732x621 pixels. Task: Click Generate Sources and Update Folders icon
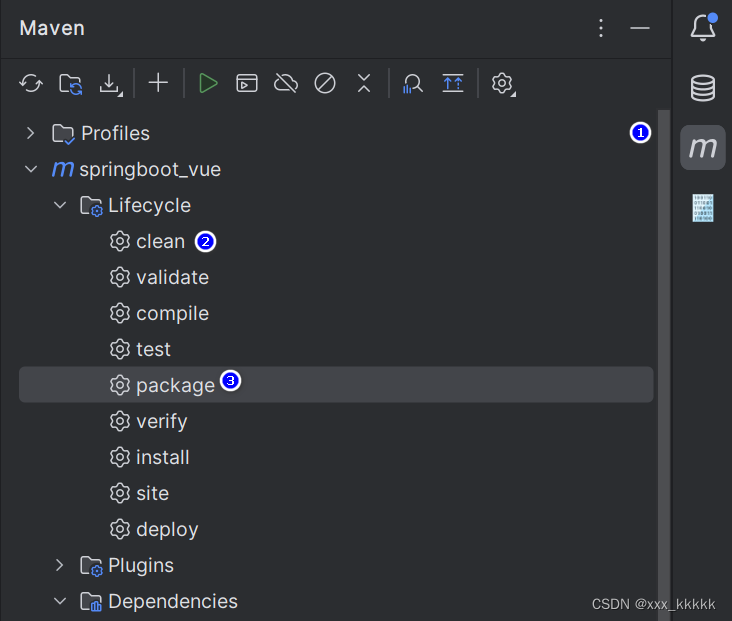tap(70, 84)
